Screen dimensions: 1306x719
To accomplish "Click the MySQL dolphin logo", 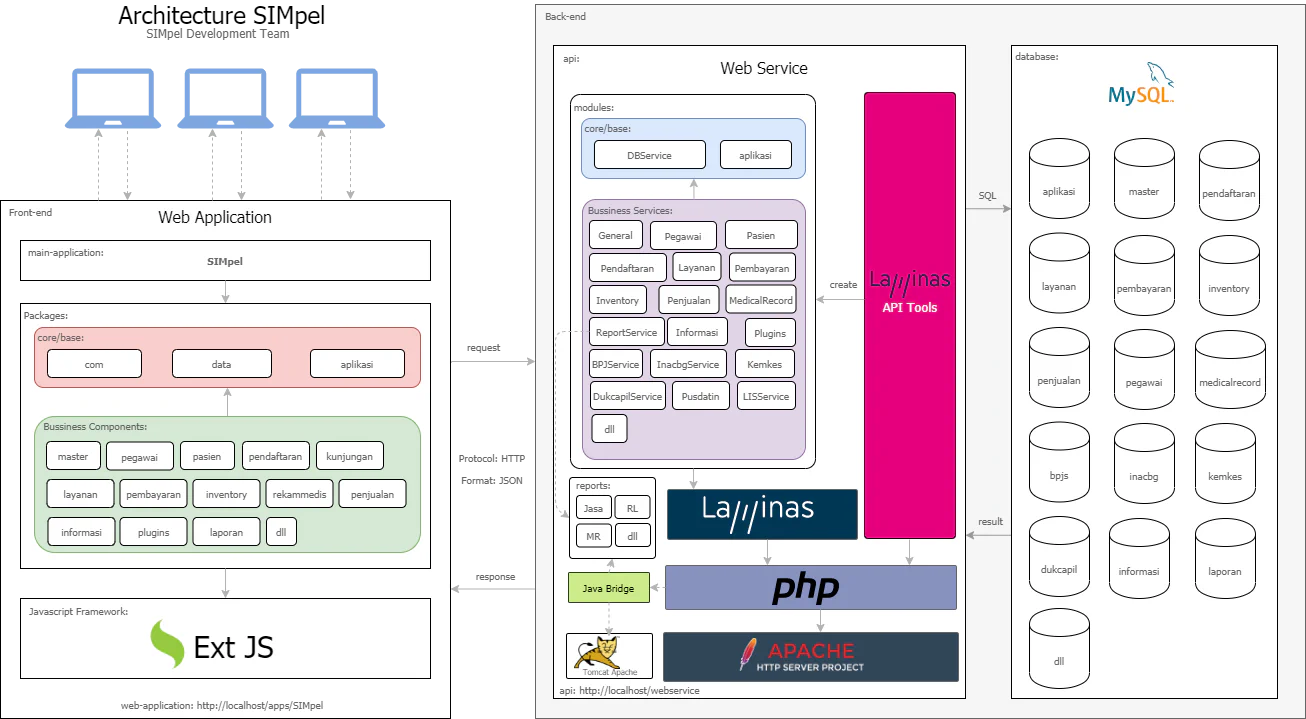I will pyautogui.click(x=1142, y=85).
